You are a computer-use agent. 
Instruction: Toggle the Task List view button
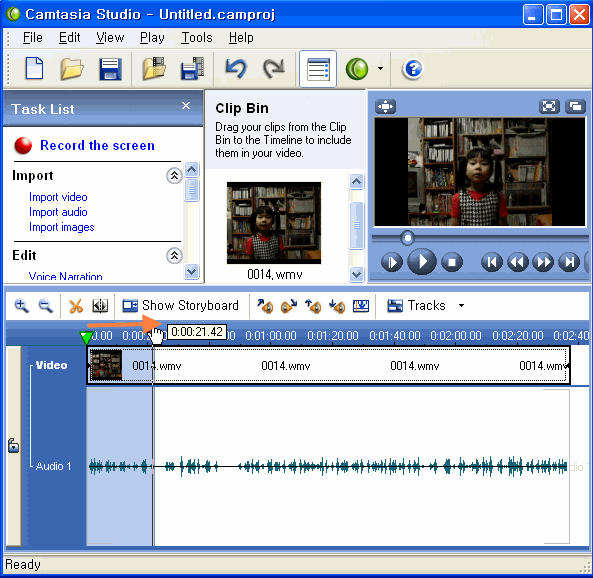tap(318, 69)
